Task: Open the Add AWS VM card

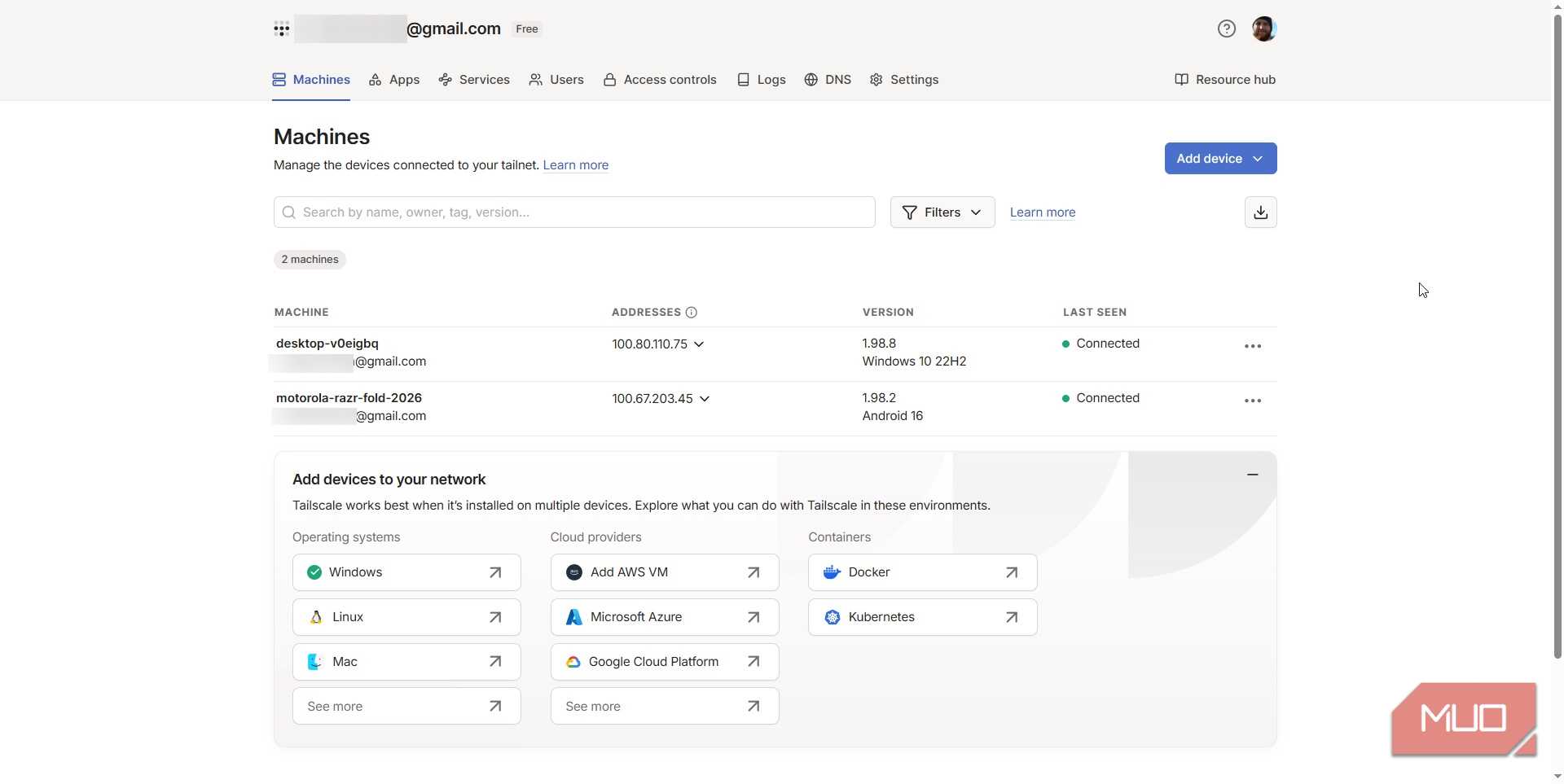Action: point(665,572)
